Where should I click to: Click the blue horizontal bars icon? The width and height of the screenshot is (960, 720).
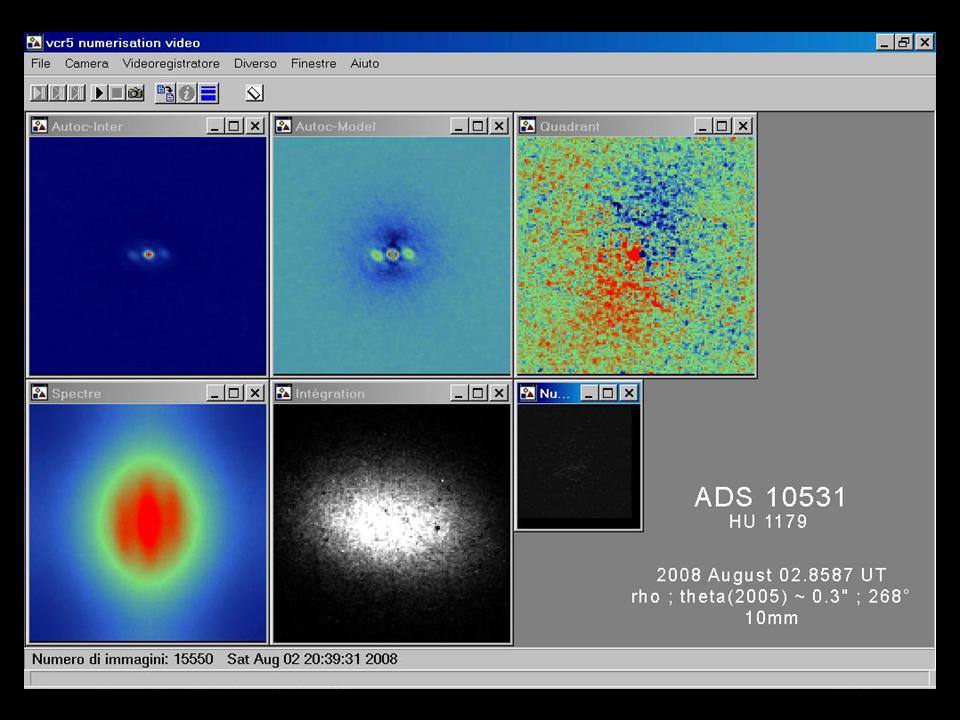[x=208, y=93]
